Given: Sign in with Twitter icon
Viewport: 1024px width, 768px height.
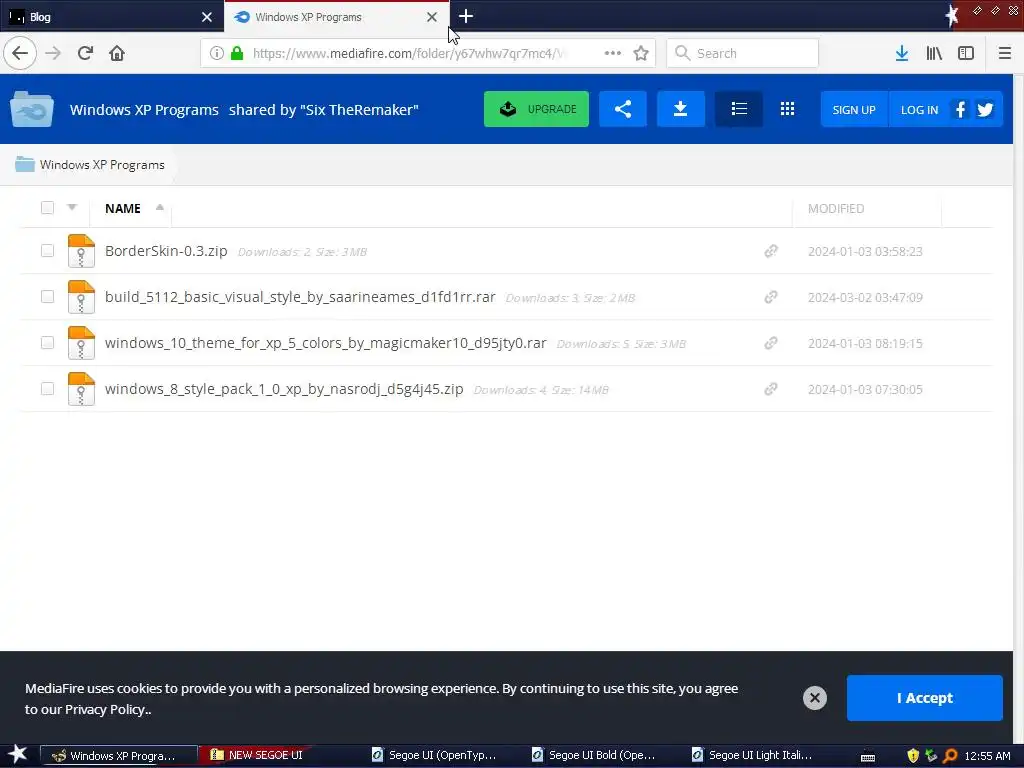Looking at the screenshot, I should pos(985,110).
